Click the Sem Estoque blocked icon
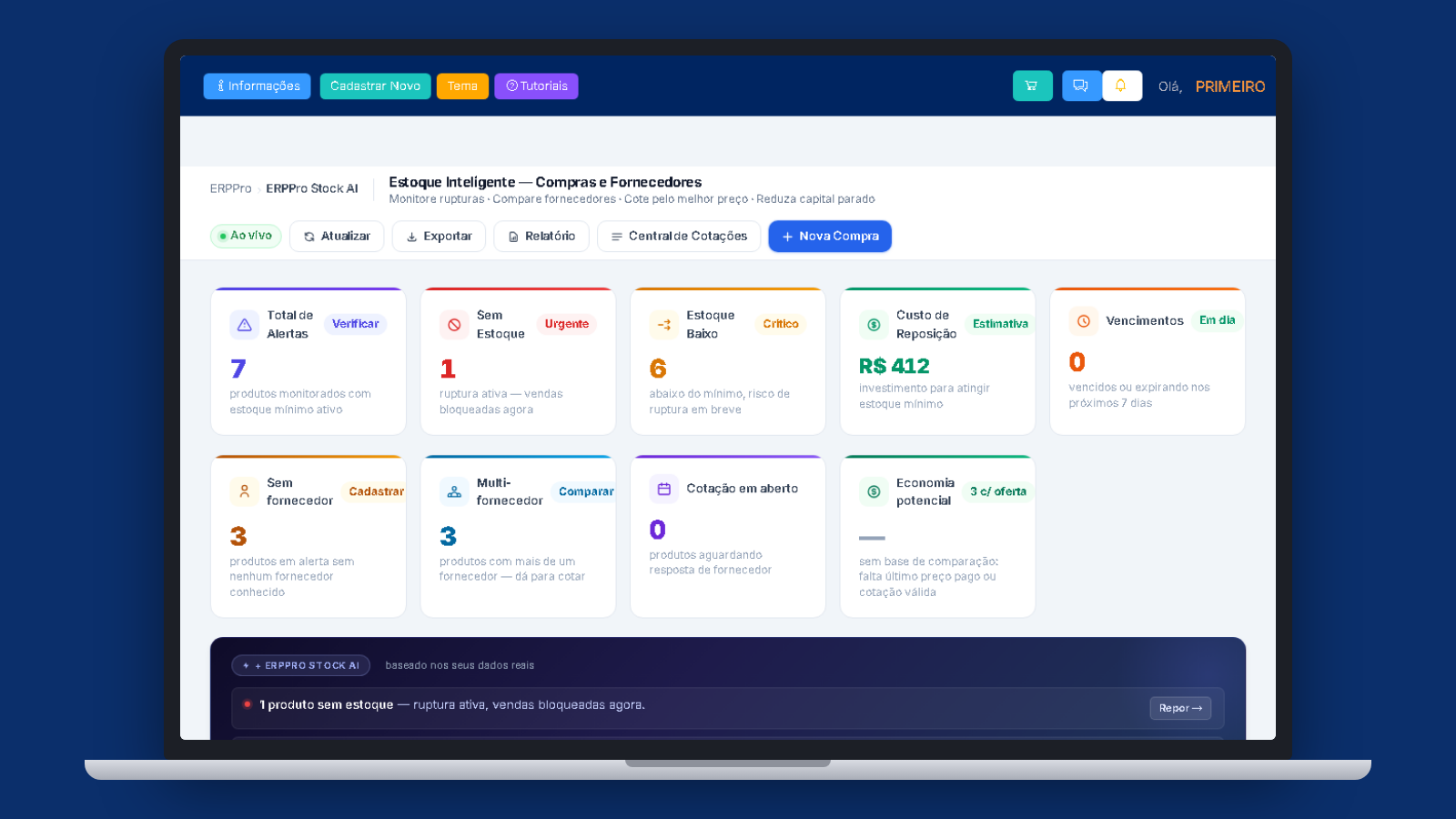1456x819 pixels. (454, 325)
